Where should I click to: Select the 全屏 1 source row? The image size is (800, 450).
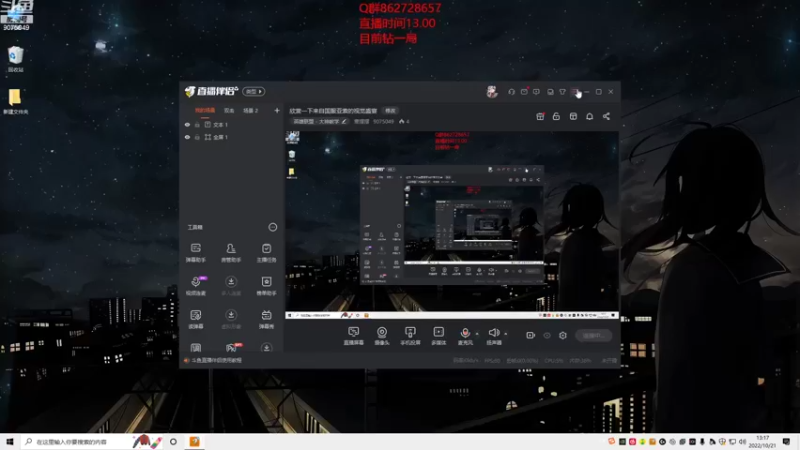[x=232, y=137]
